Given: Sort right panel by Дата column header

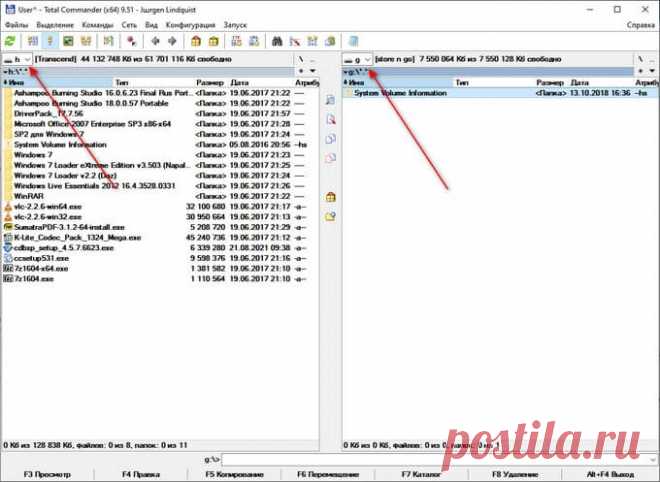Looking at the screenshot, I should pyautogui.click(x=600, y=83).
